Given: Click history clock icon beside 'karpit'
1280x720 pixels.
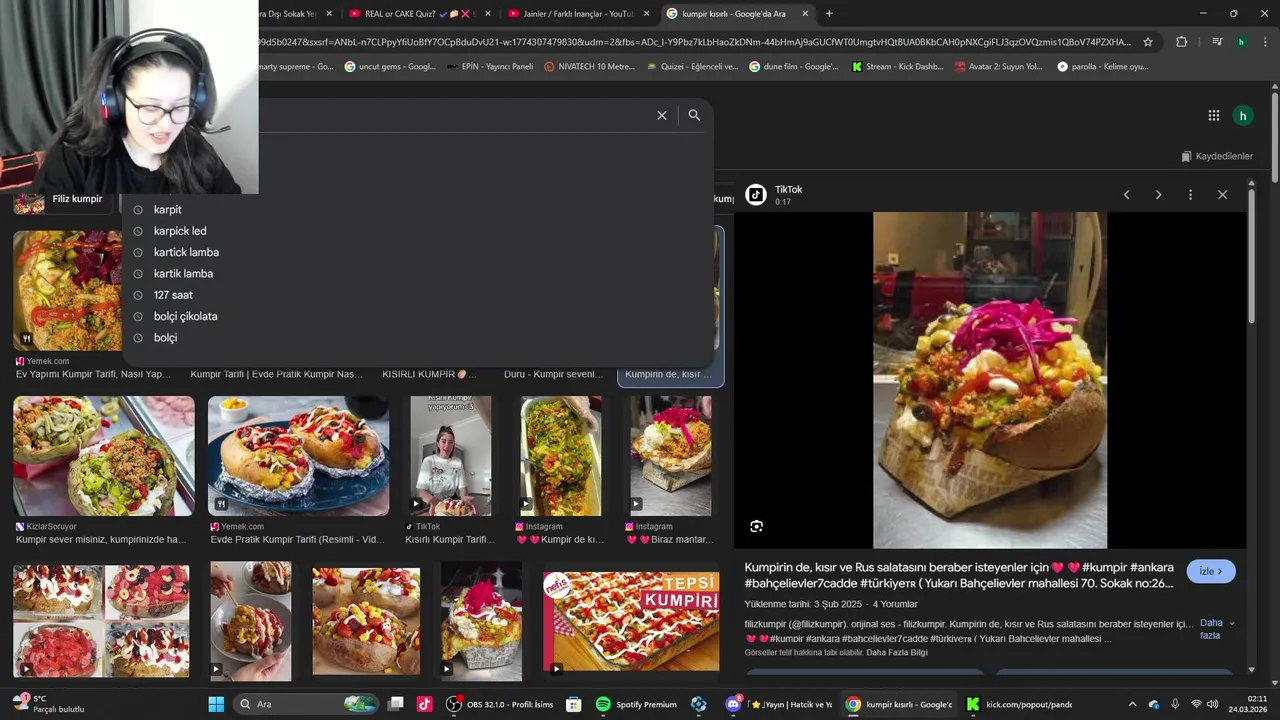Looking at the screenshot, I should pos(138,210).
